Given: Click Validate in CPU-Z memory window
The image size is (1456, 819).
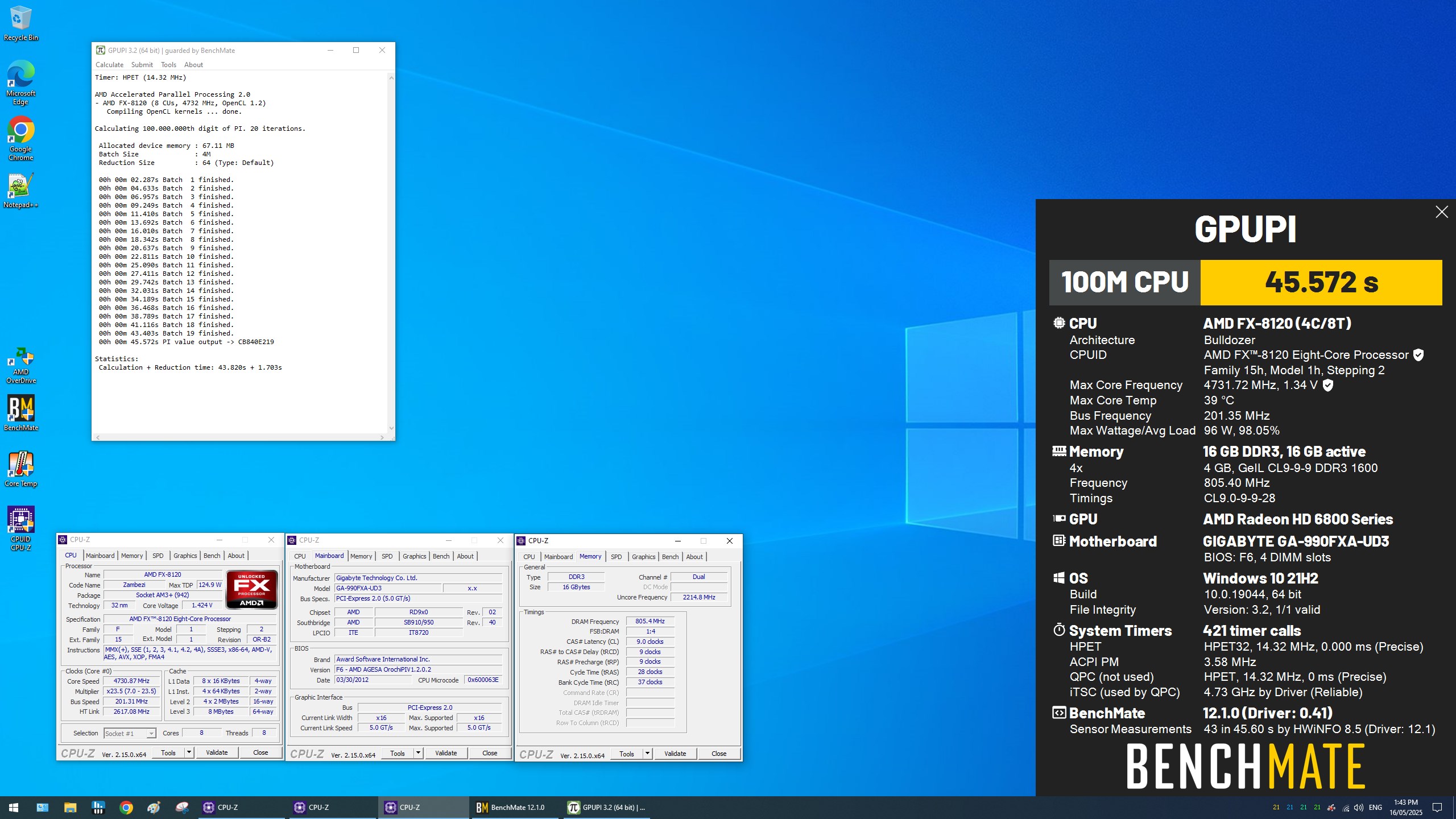Looking at the screenshot, I should click(675, 754).
